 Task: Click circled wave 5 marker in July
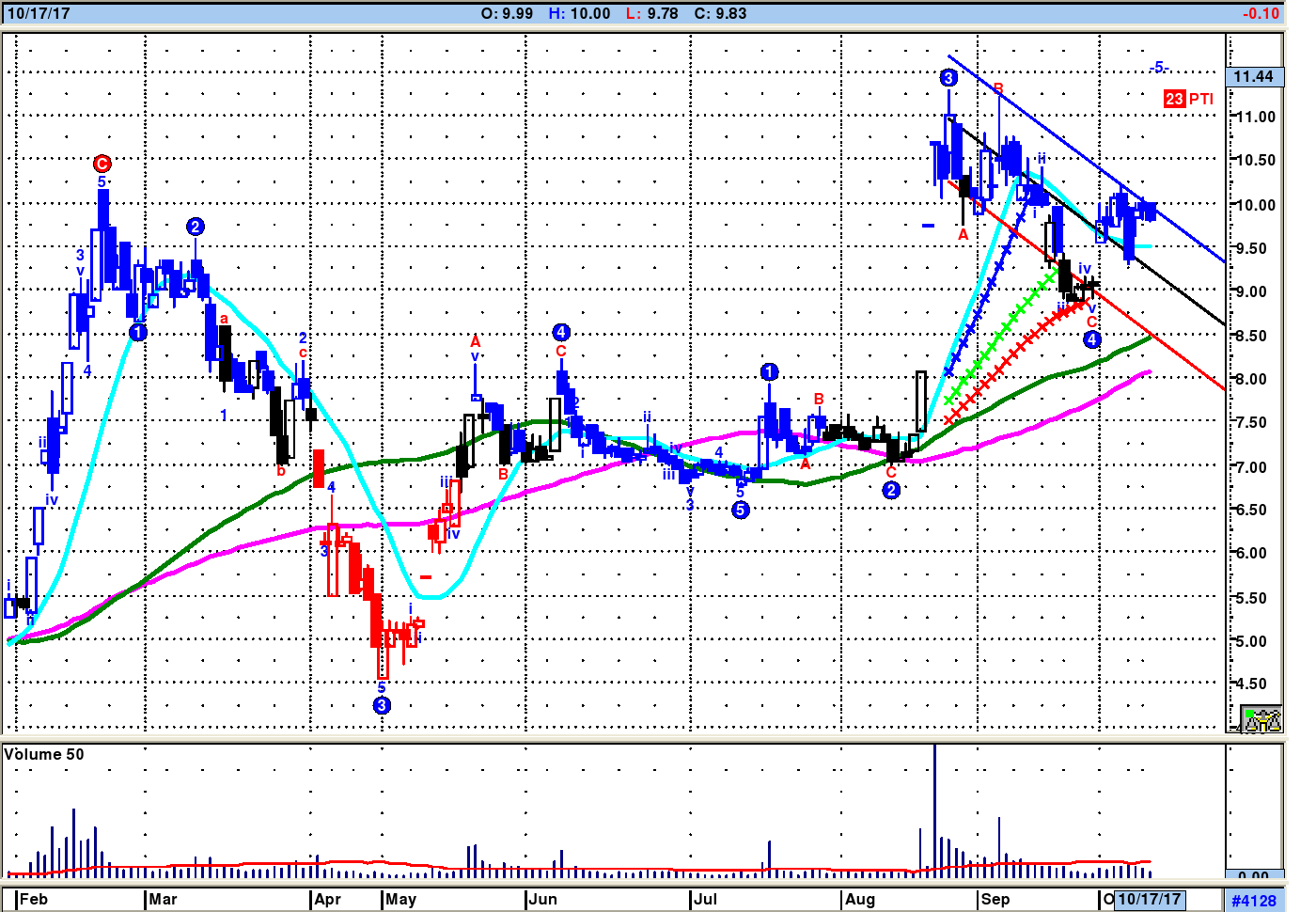coord(741,510)
